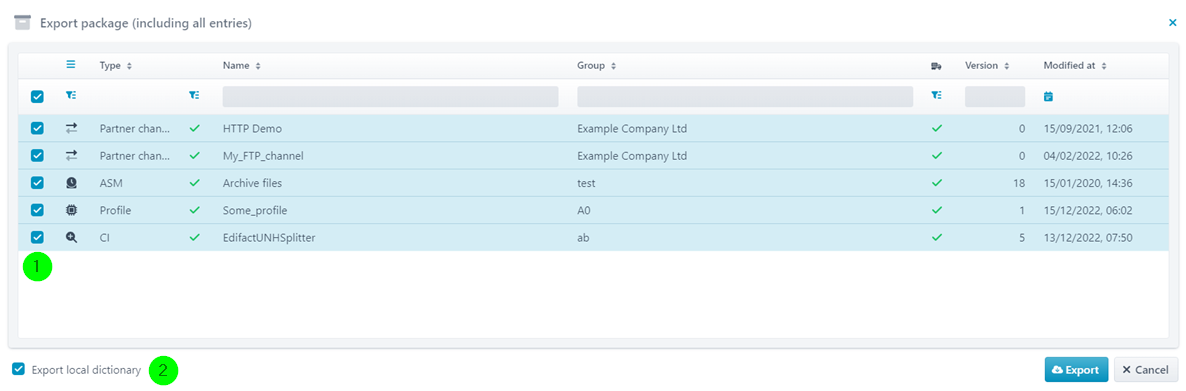Viewport: 1186px width, 391px height.
Task: Click the Name filter input field
Action: 390,97
